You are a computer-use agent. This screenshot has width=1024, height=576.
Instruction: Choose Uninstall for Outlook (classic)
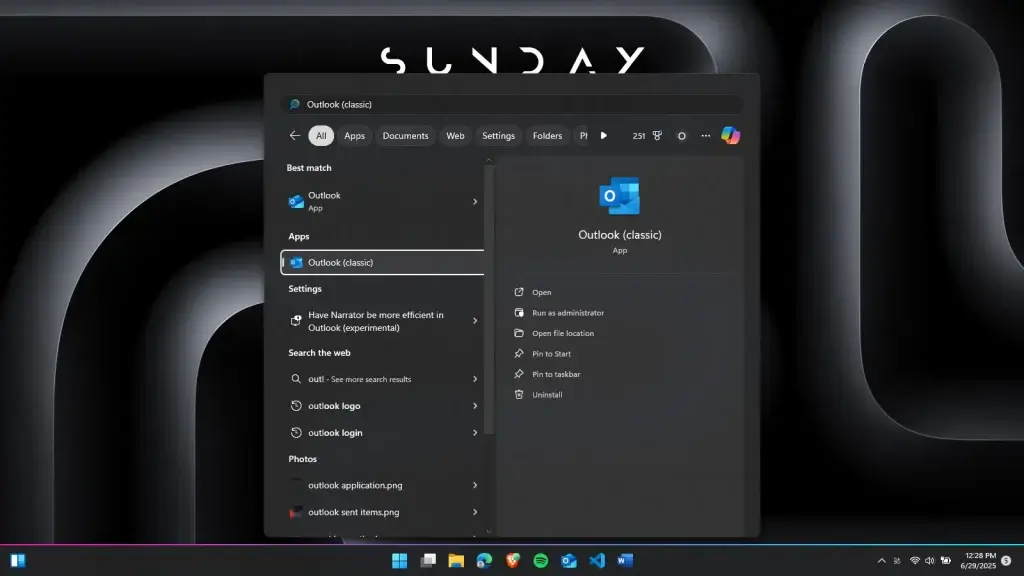click(x=547, y=394)
